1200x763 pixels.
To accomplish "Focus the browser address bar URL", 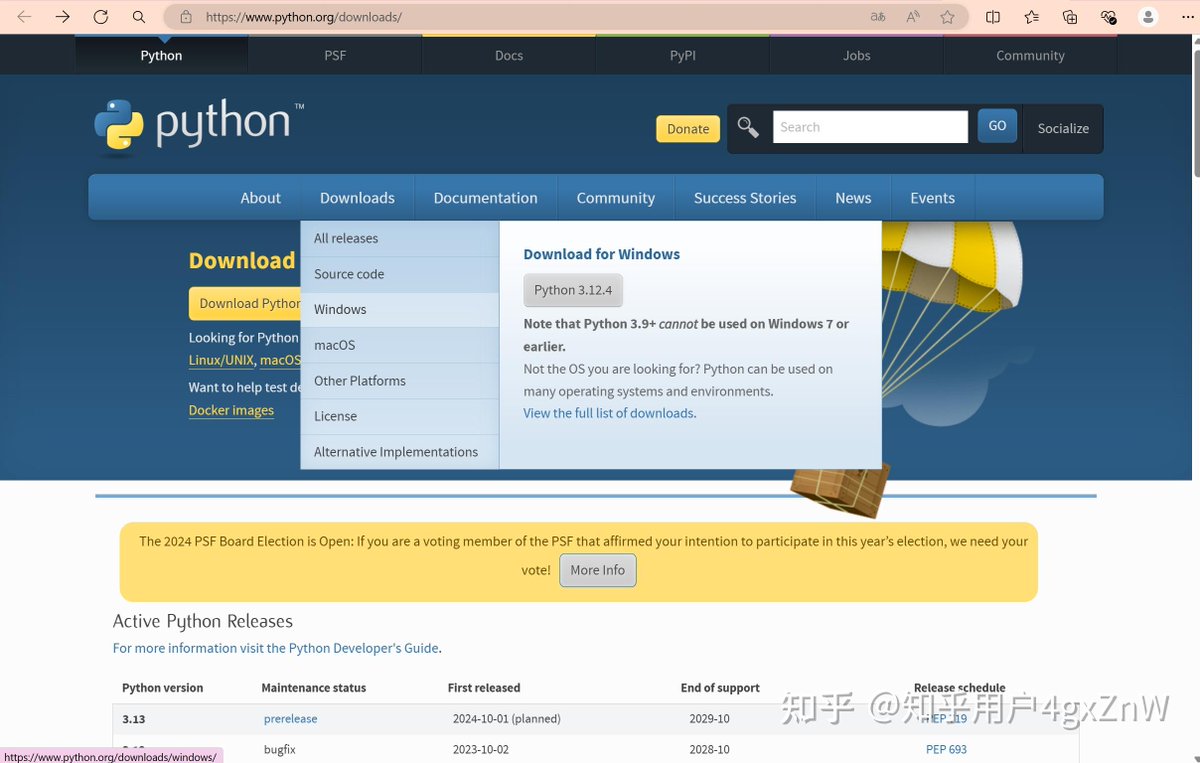I will click(304, 17).
